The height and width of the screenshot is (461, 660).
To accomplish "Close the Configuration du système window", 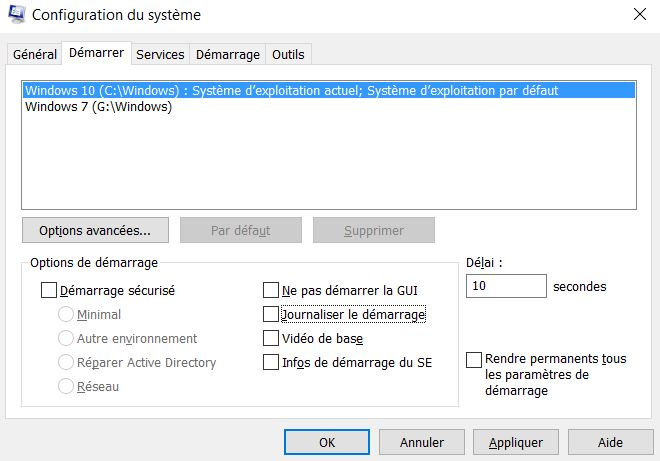I will pyautogui.click(x=639, y=14).
